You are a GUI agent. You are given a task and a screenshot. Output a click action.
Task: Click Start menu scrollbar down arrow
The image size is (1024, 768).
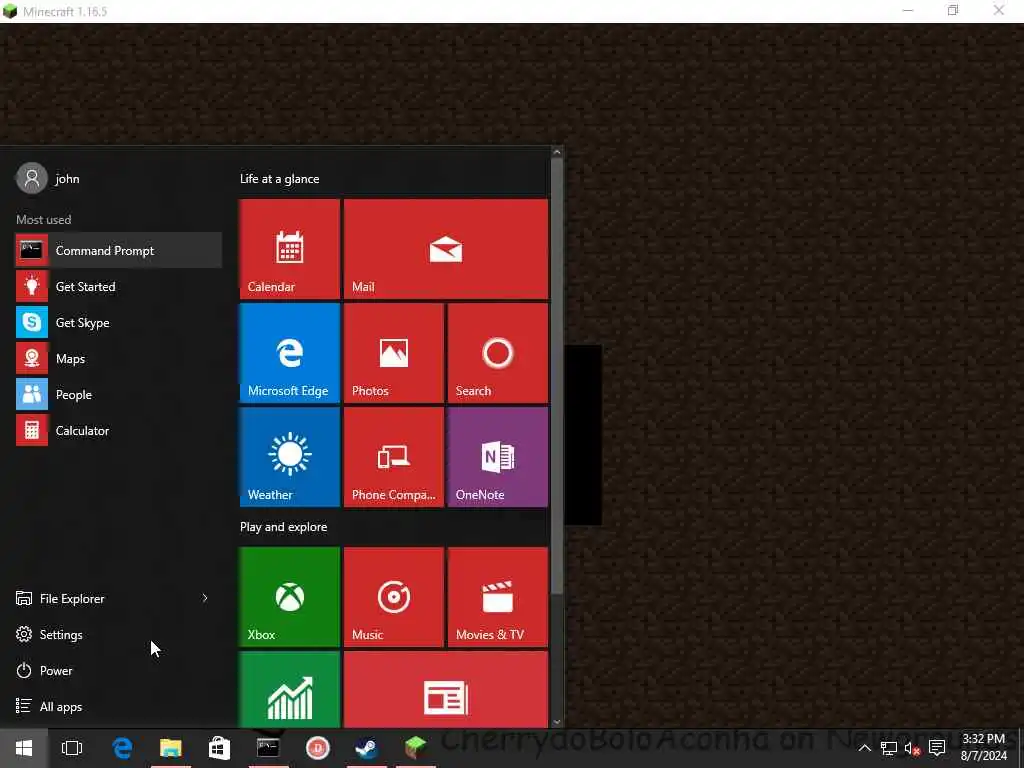(556, 722)
